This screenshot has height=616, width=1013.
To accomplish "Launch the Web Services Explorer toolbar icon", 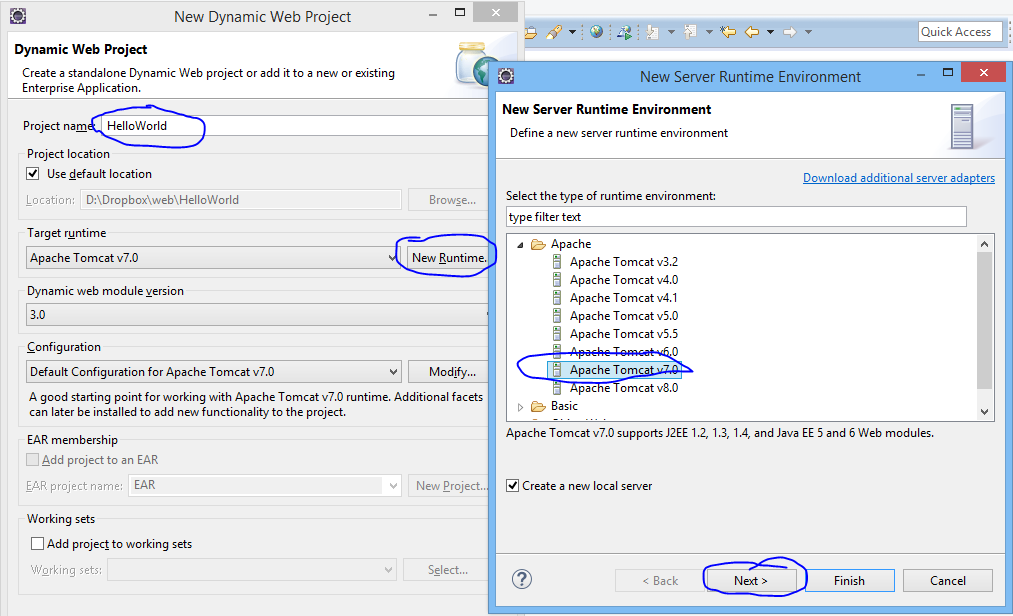I will pyautogui.click(x=624, y=32).
